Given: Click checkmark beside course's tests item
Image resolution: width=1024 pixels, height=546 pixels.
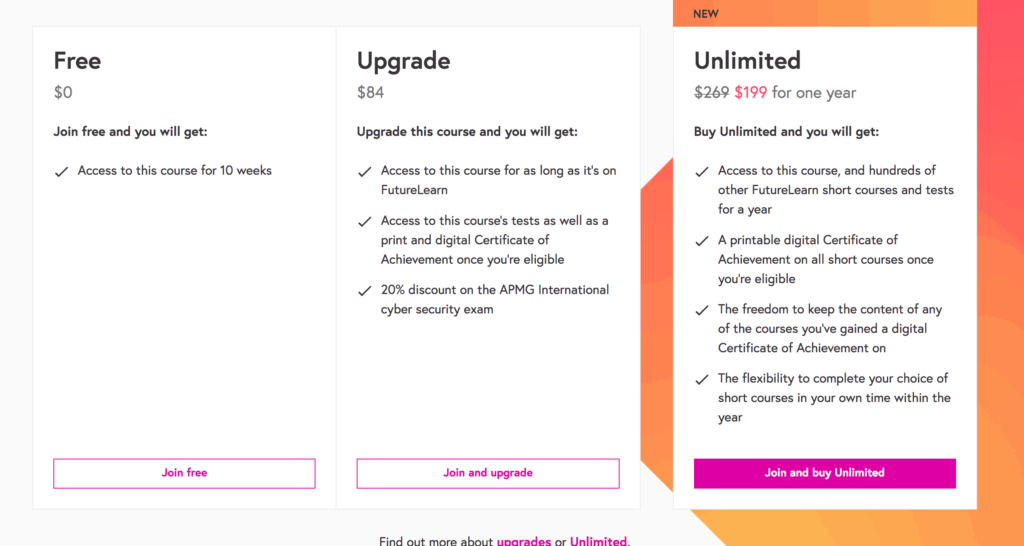Looking at the screenshot, I should tap(364, 221).
